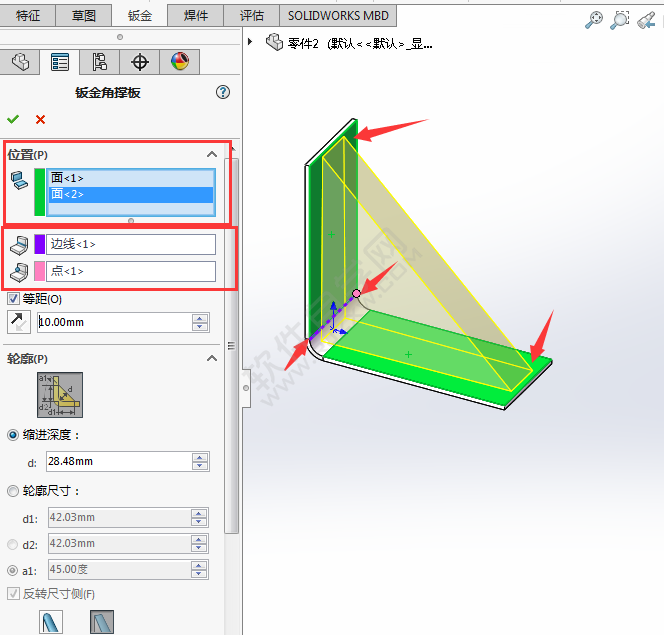Screen dimensions: 664x635
Task: Flip the offset direction arrow button
Action: coord(19,322)
